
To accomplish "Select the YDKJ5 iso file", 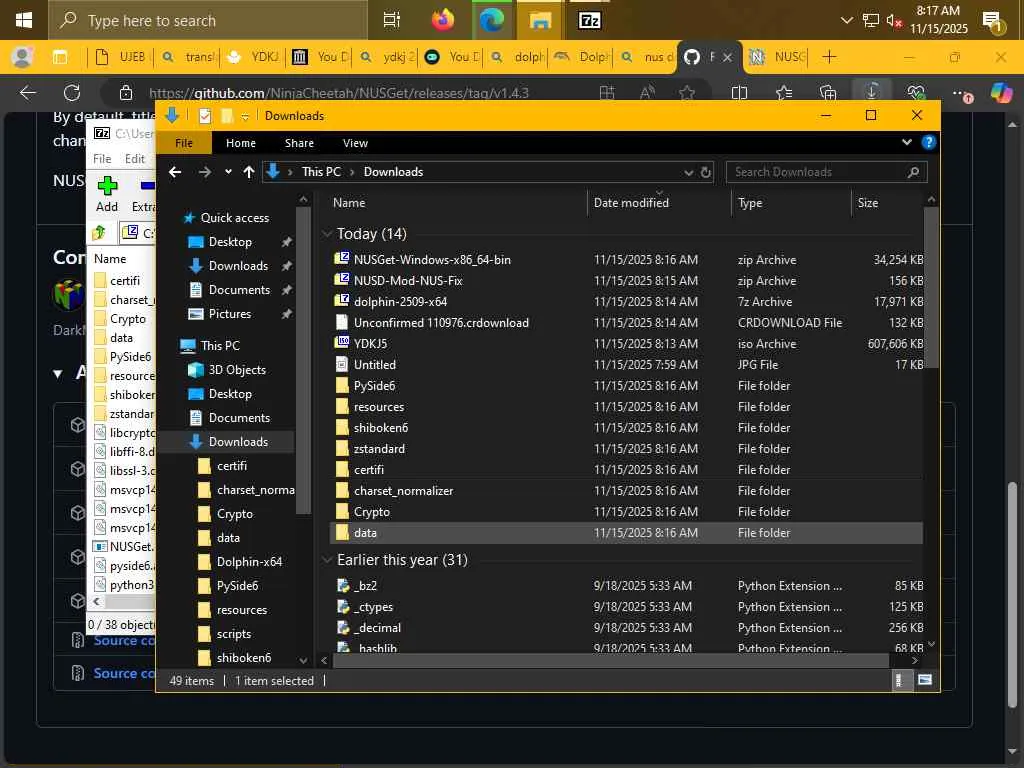I will [x=370, y=344].
